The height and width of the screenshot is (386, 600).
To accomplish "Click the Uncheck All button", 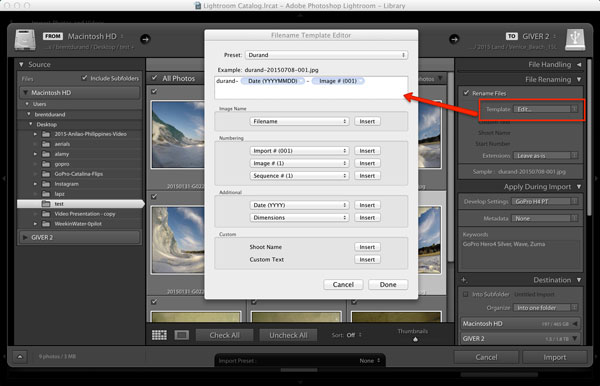I will click(288, 335).
